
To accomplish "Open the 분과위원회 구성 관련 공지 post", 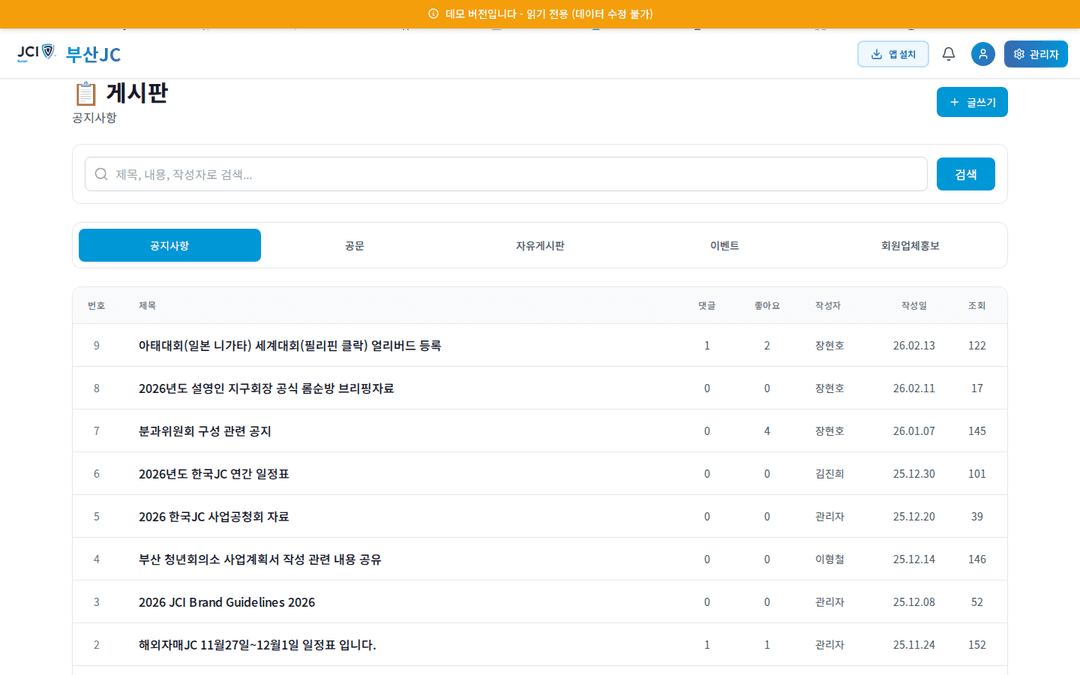I will point(205,431).
